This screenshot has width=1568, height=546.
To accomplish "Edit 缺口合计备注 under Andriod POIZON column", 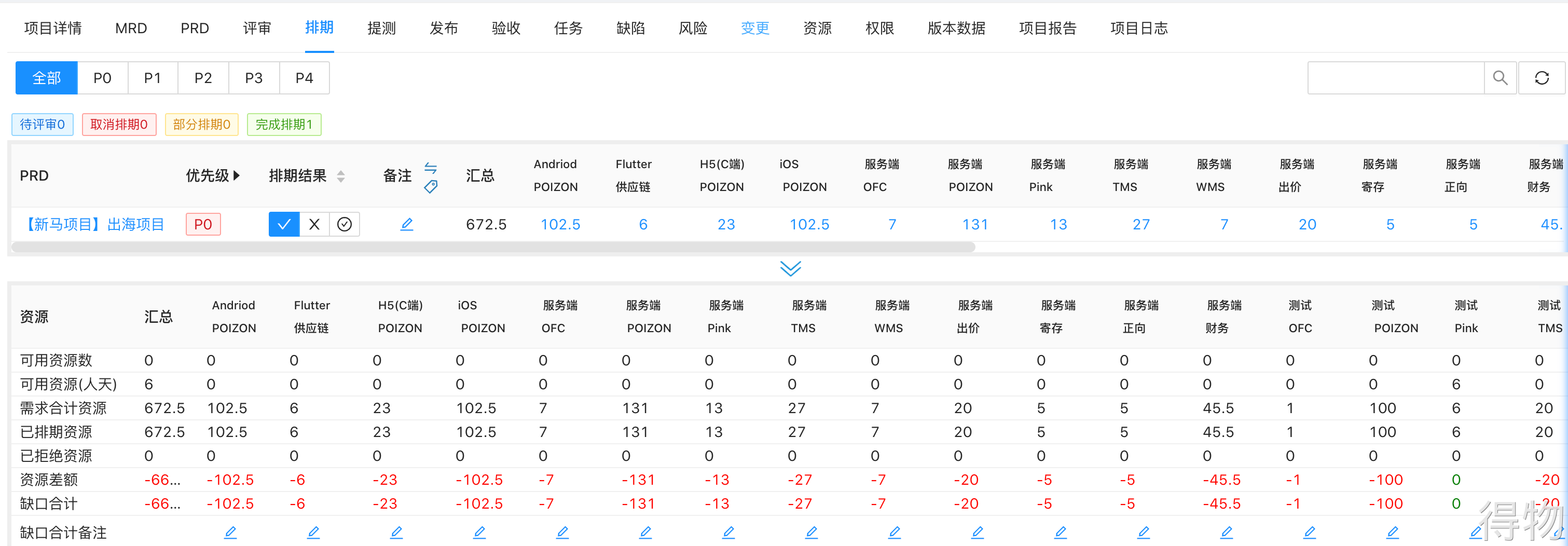I will click(x=230, y=533).
